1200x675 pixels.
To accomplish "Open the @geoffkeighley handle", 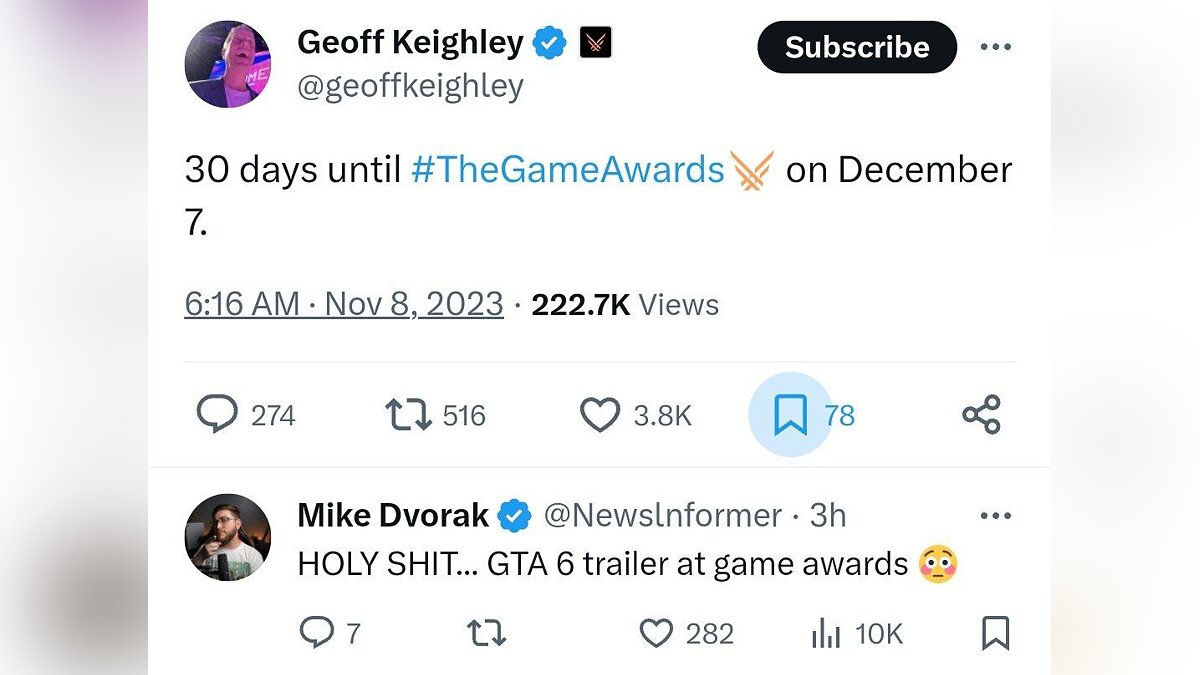I will click(410, 86).
